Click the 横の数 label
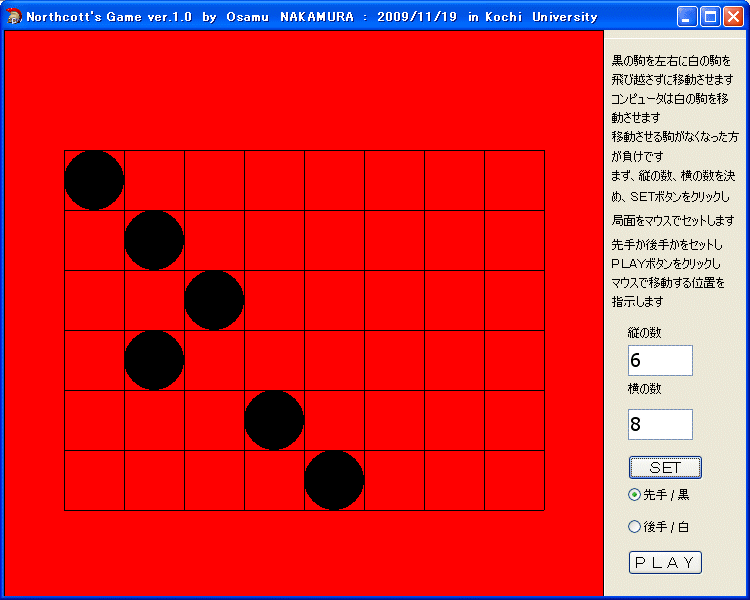The height and width of the screenshot is (600, 750). point(644,389)
